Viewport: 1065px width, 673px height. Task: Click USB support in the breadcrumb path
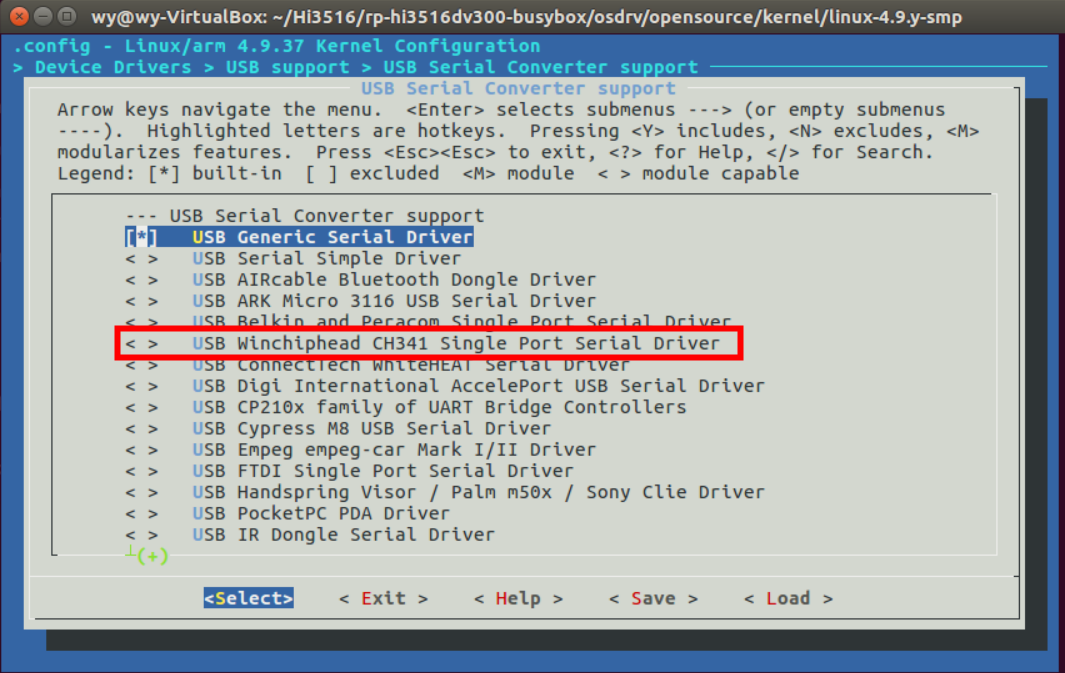(287, 67)
